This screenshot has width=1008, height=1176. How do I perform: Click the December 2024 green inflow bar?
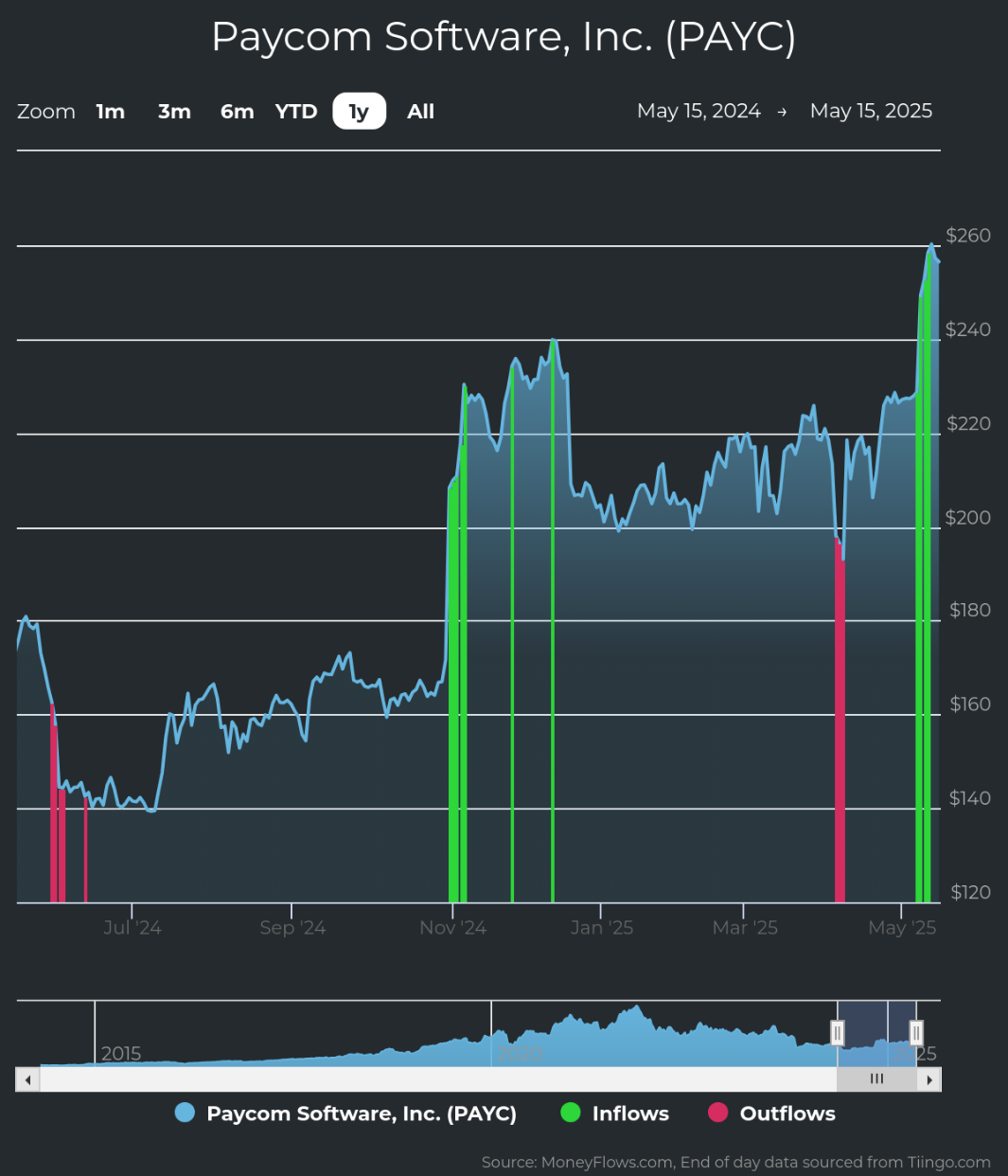click(x=553, y=620)
